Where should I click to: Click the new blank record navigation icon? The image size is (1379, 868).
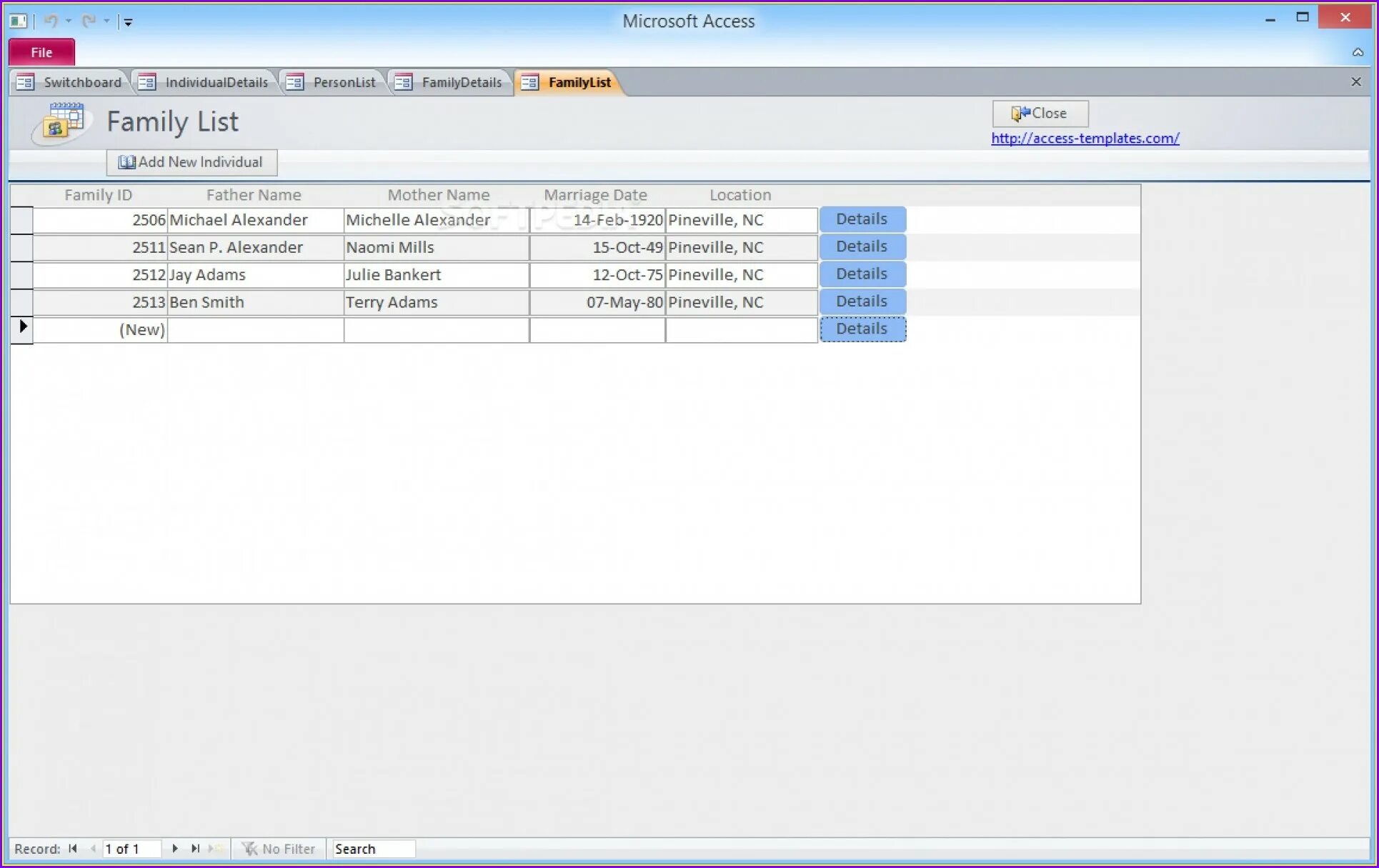[x=215, y=849]
